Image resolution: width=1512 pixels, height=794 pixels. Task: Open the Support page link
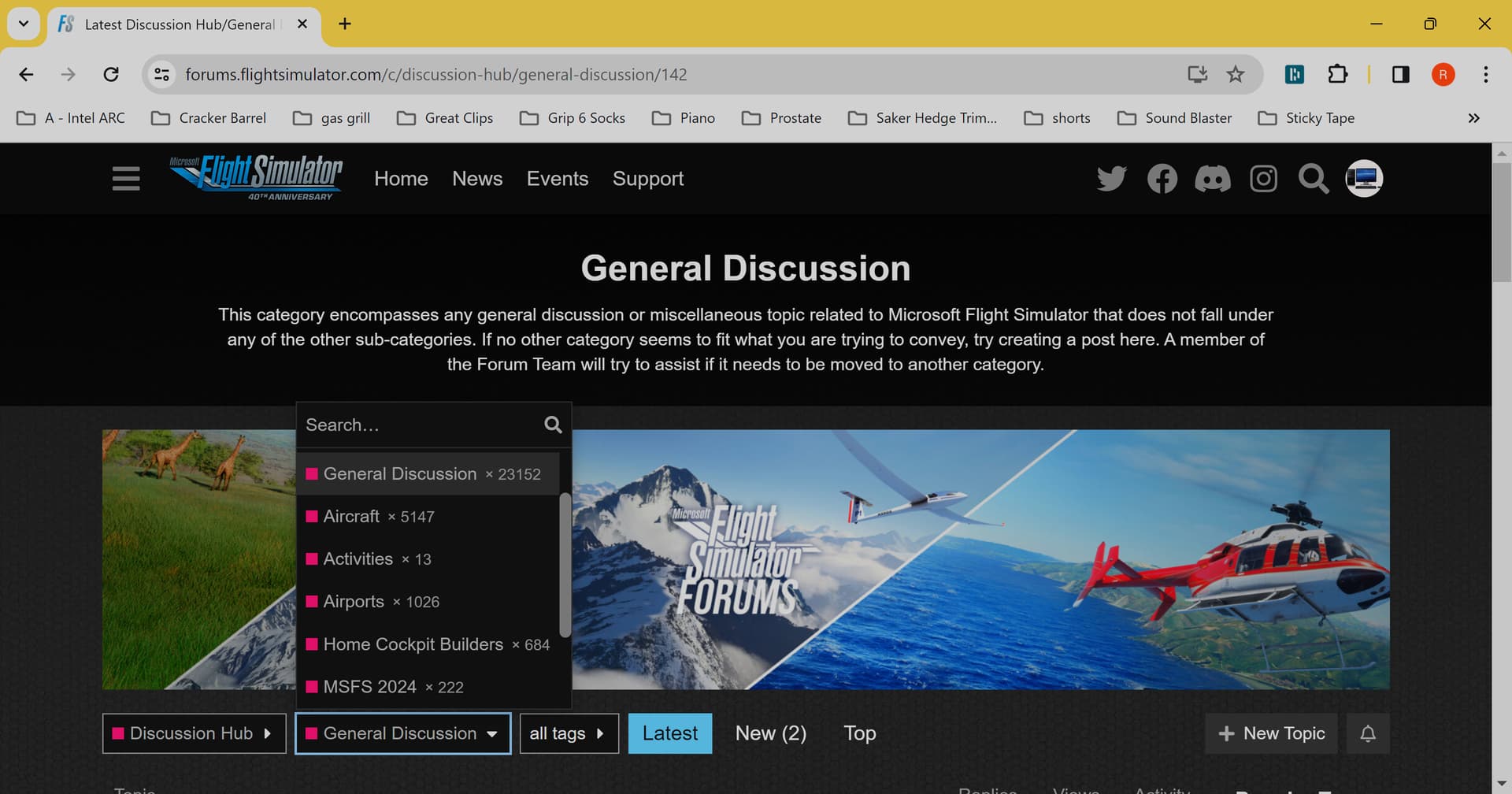pyautogui.click(x=648, y=179)
